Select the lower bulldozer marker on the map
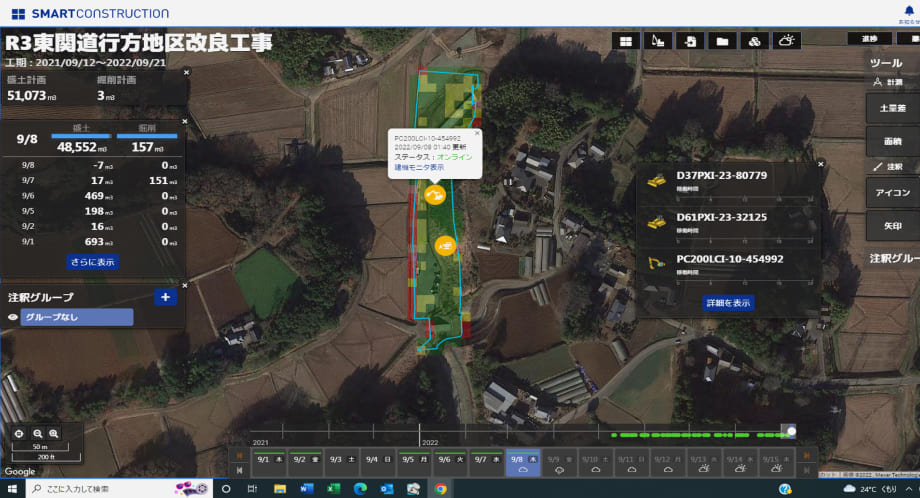Image resolution: width=920 pixels, height=498 pixels. point(445,245)
